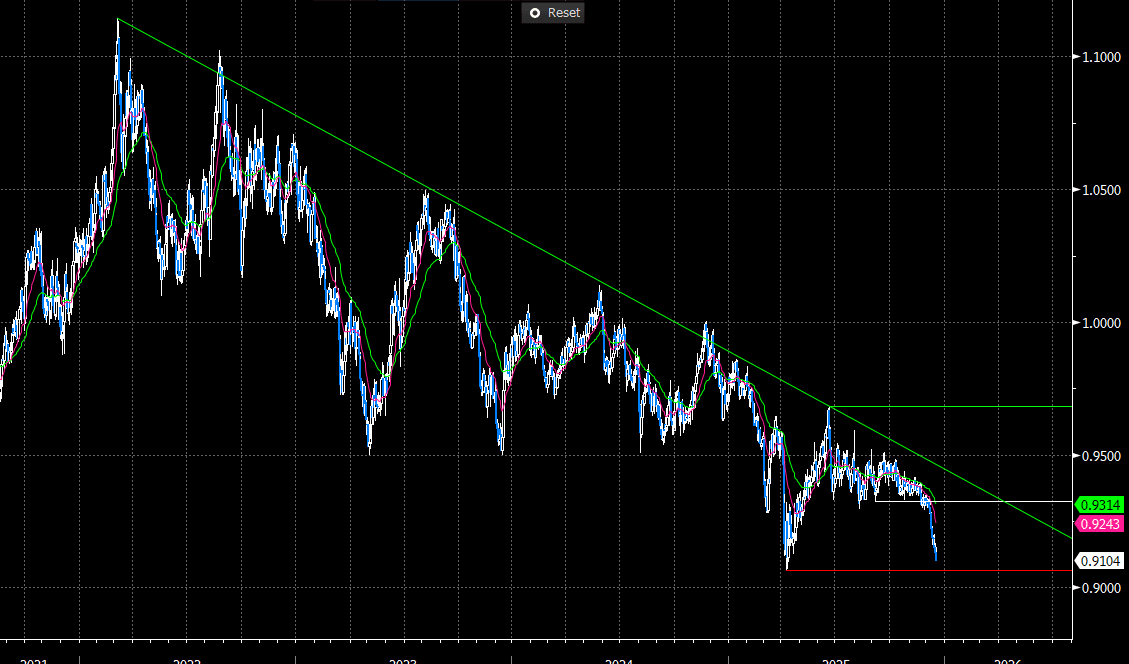Viewport: 1129px width, 664px height.
Task: Click the 0.9000 price axis label
Action: pyautogui.click(x=1100, y=588)
